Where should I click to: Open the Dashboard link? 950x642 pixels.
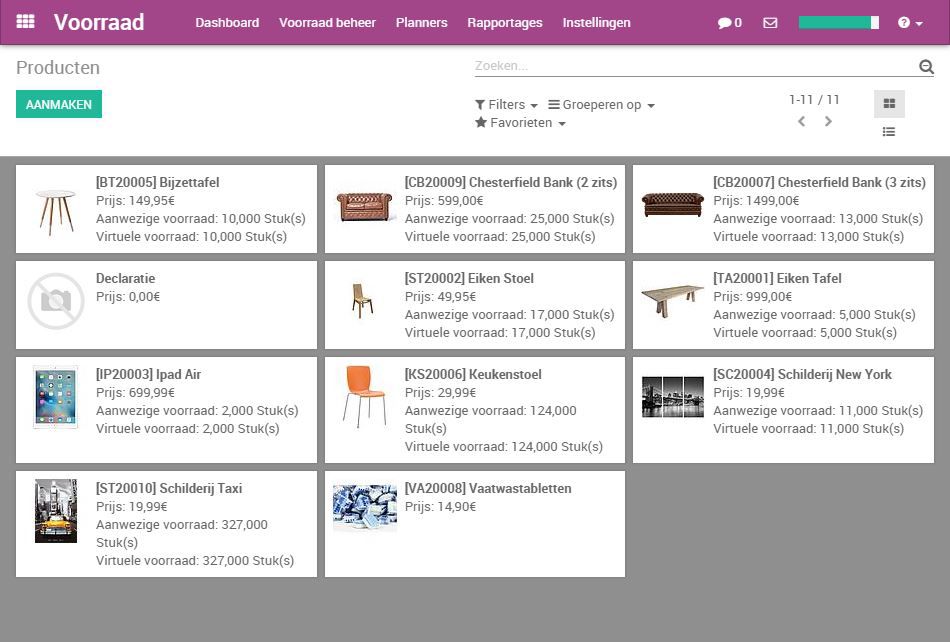(x=227, y=22)
